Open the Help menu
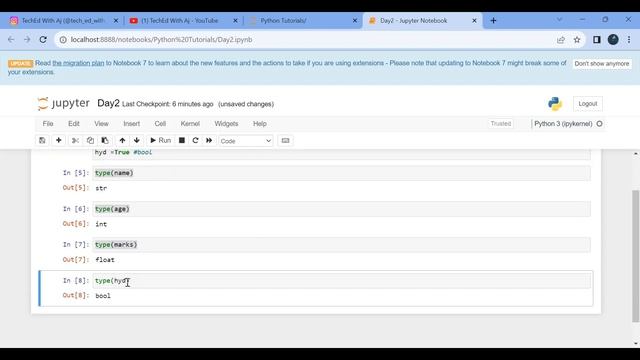640x360 pixels. click(260, 124)
